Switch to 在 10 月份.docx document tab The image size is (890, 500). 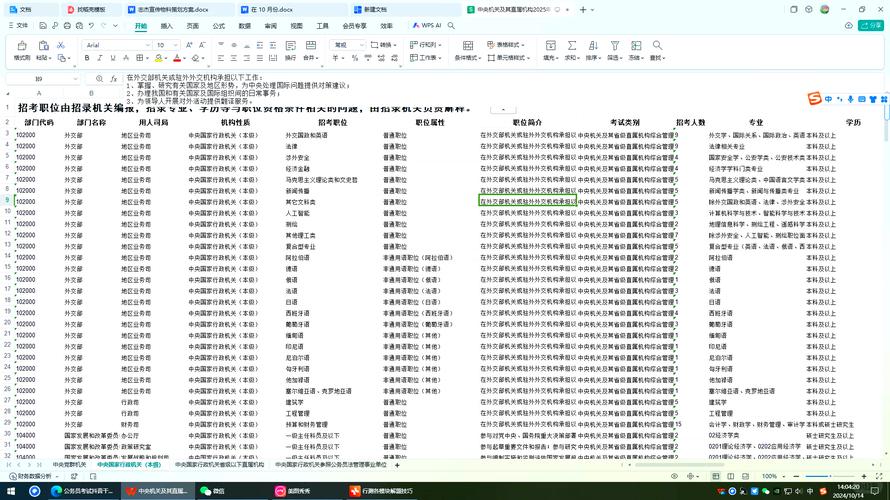[x=292, y=10]
